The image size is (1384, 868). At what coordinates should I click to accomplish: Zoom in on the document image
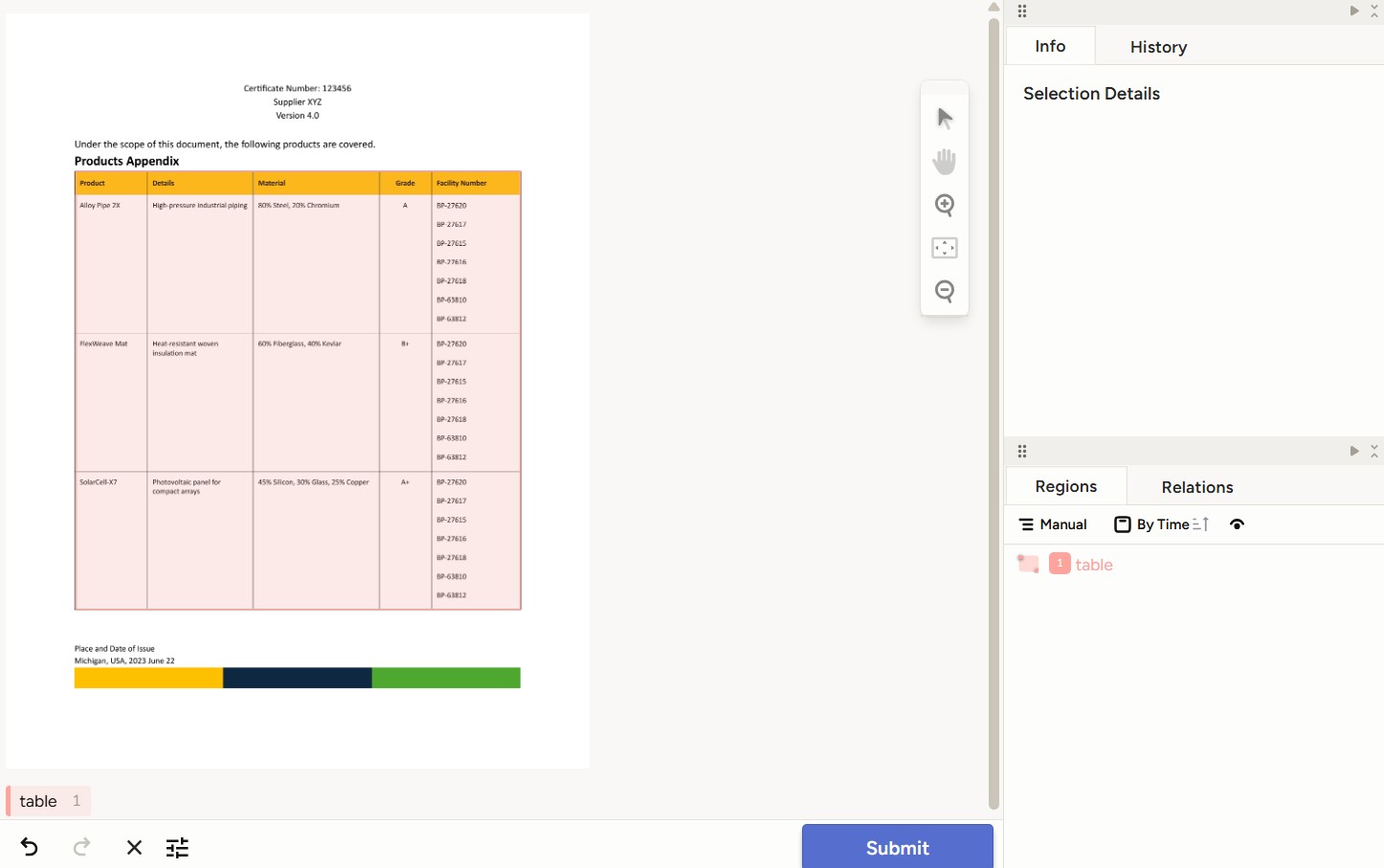[x=945, y=205]
